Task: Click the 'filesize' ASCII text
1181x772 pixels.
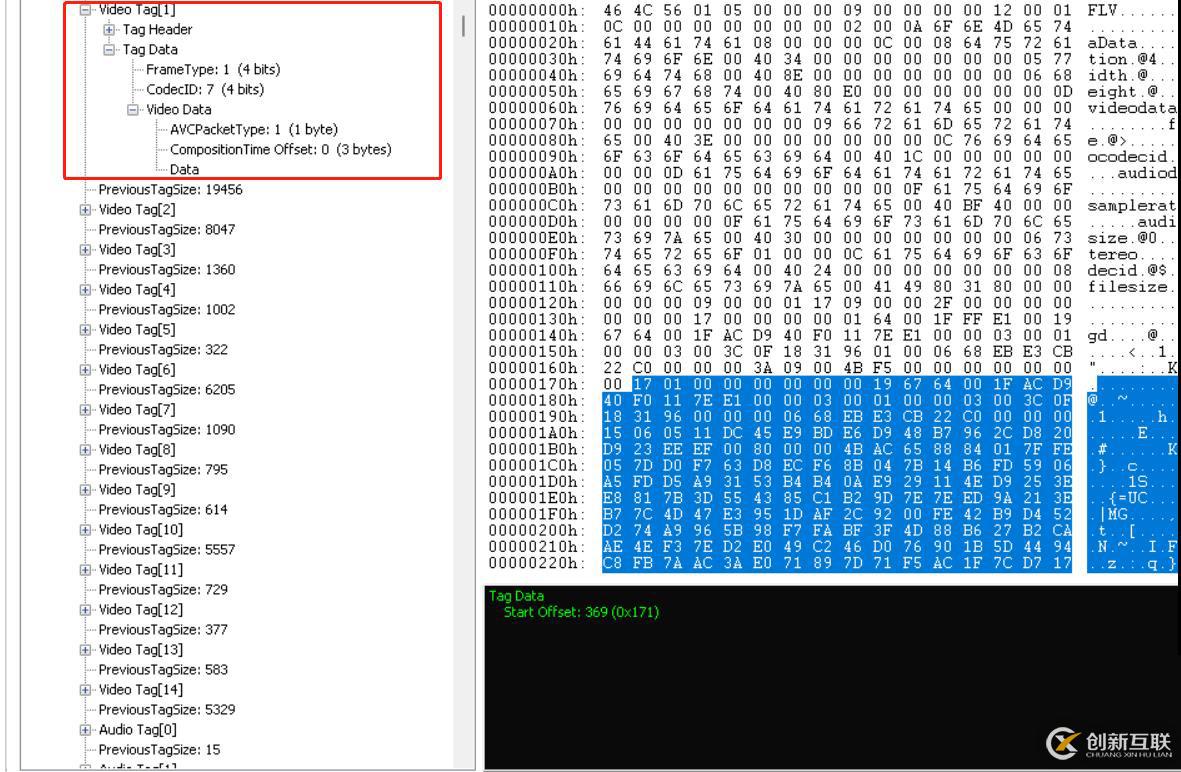Action: click(1127, 287)
